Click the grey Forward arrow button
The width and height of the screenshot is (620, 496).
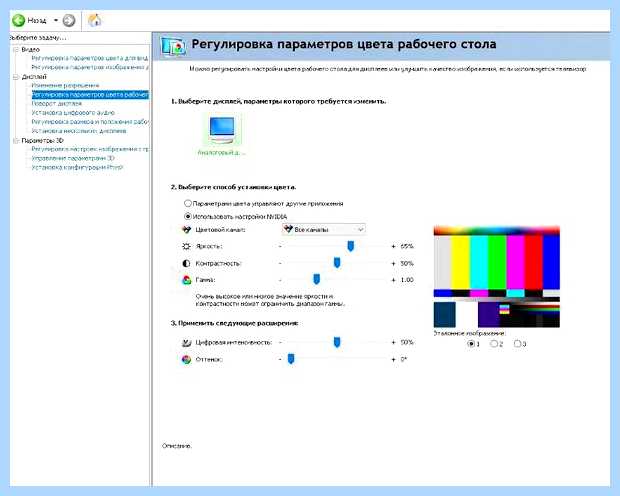(x=69, y=20)
